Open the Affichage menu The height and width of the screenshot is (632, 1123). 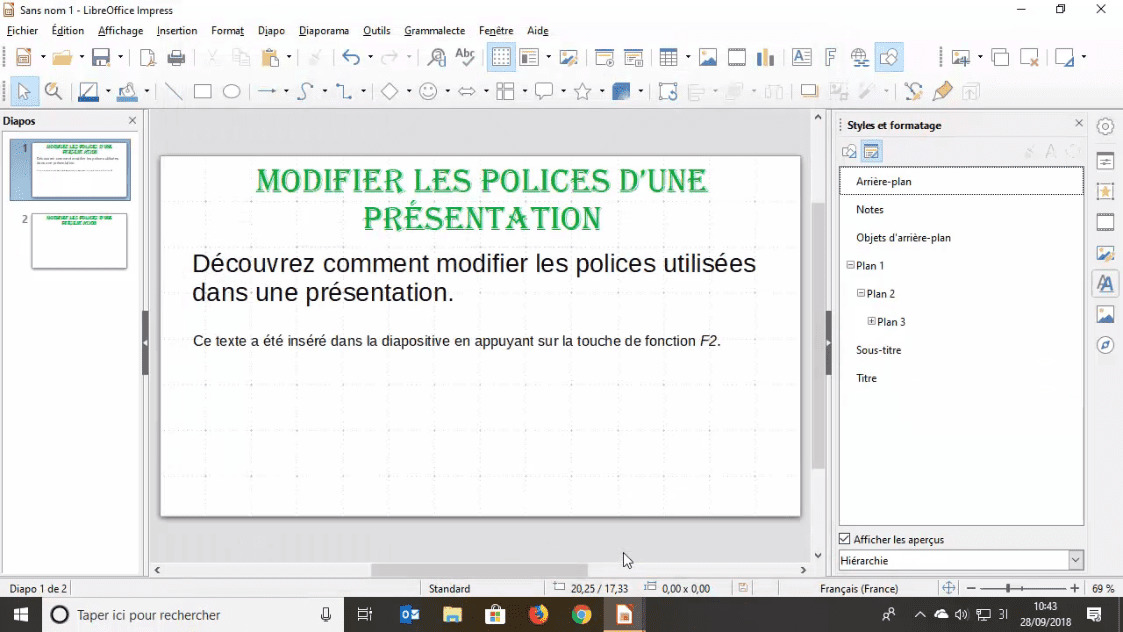(120, 31)
